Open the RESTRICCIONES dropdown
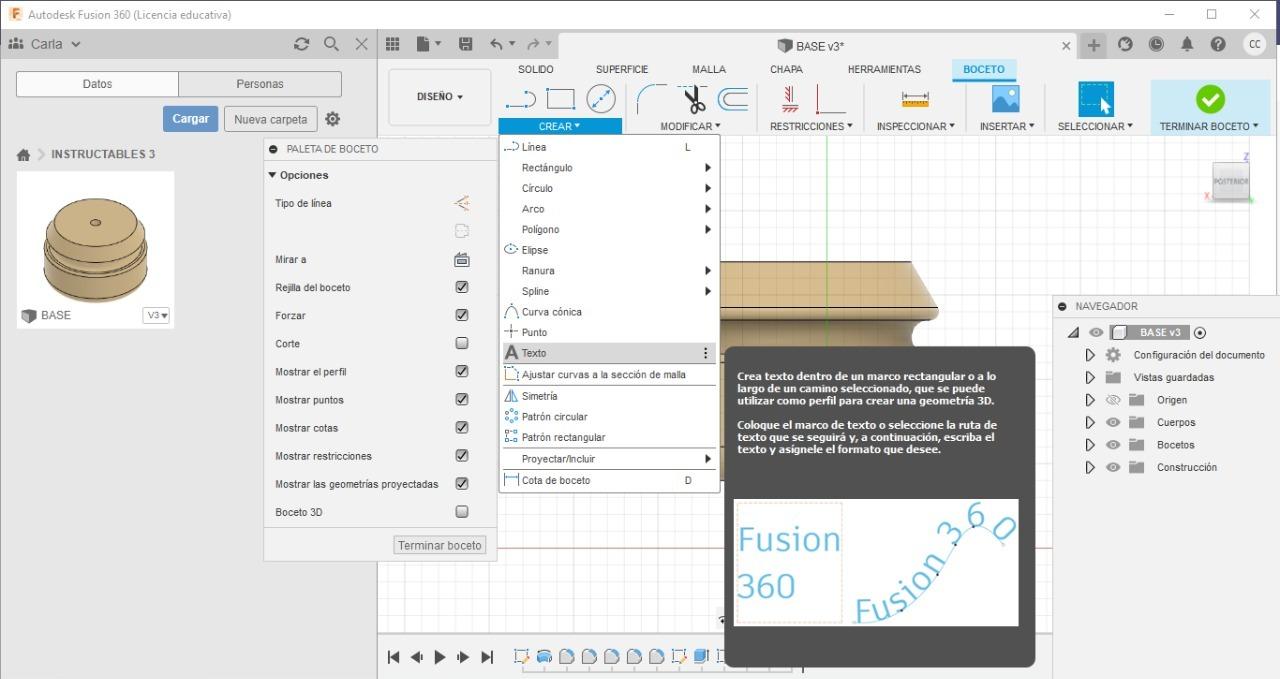The width and height of the screenshot is (1280, 679). (x=811, y=126)
